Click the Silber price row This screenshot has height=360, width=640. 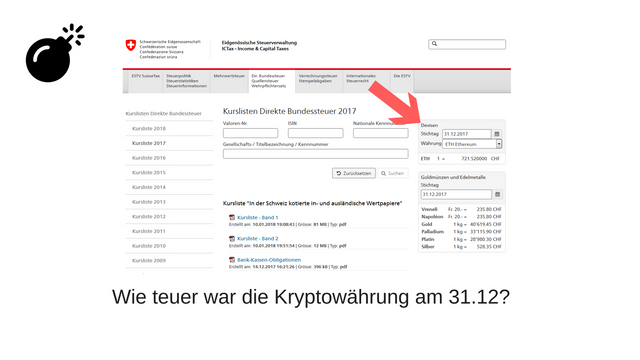tap(461, 247)
